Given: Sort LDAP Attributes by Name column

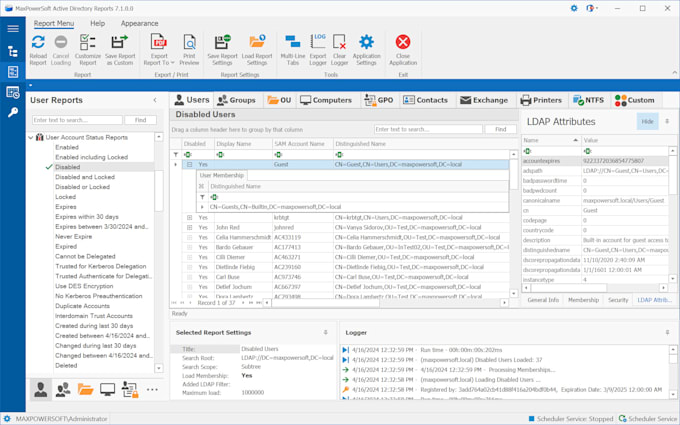Looking at the screenshot, I should (x=551, y=140).
